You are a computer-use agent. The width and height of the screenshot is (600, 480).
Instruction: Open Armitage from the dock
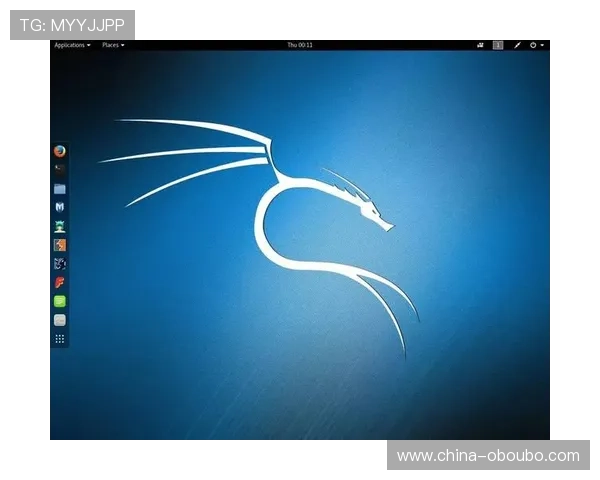click(60, 226)
